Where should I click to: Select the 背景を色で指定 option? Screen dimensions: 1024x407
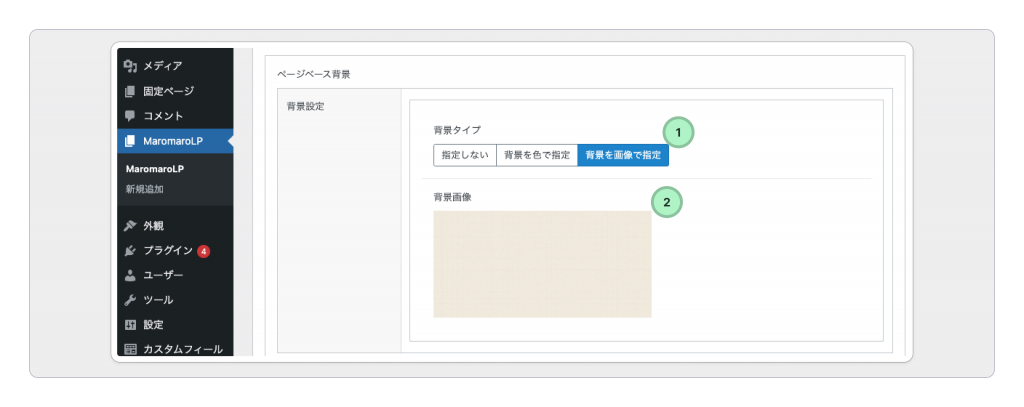click(537, 155)
